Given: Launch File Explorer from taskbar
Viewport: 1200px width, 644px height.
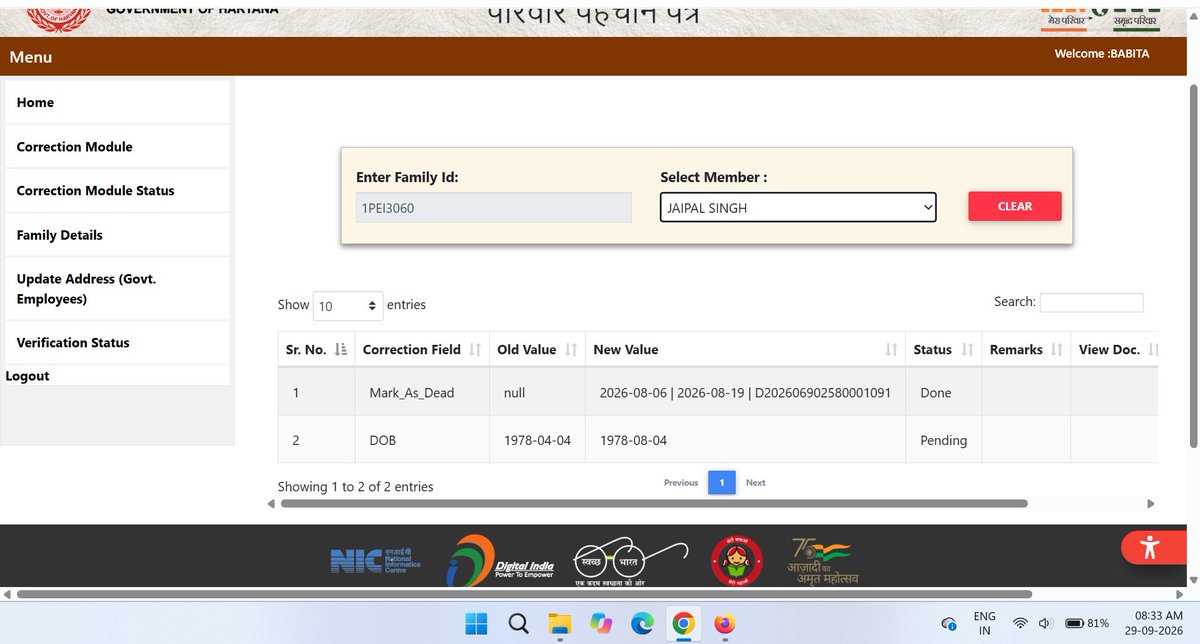Looking at the screenshot, I should pyautogui.click(x=559, y=624).
